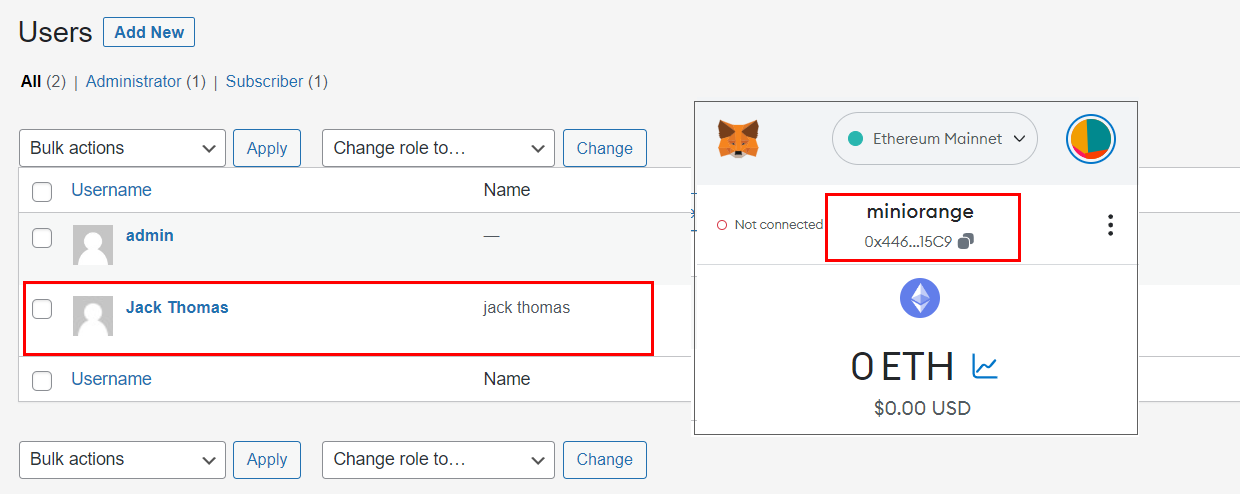Click the jack thomas name cell
1240x494 pixels.
pos(527,308)
